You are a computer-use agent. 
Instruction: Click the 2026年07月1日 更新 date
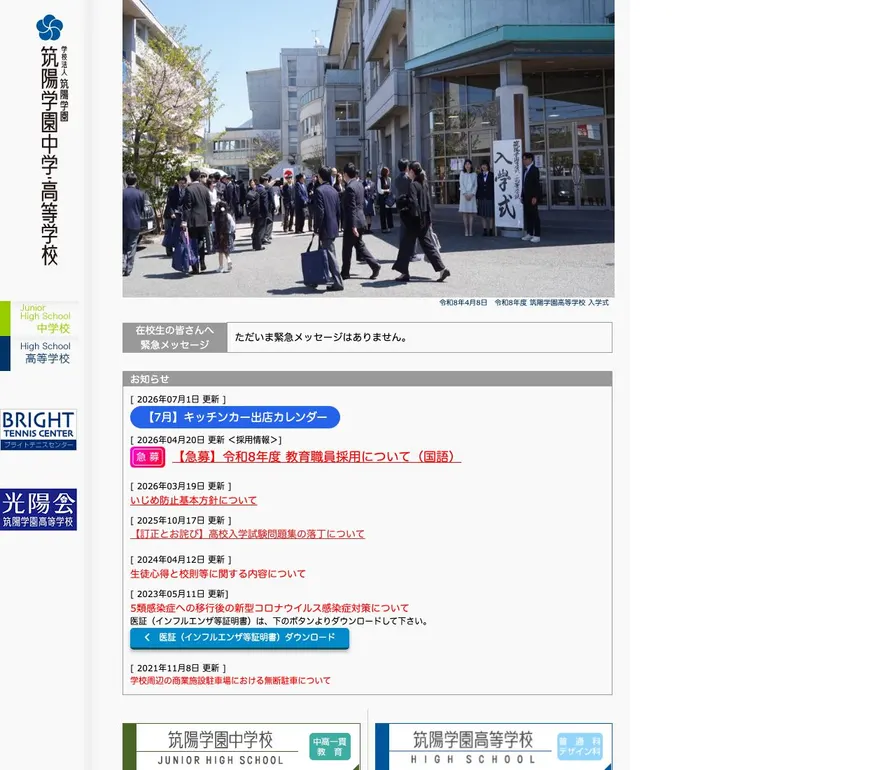coord(178,399)
